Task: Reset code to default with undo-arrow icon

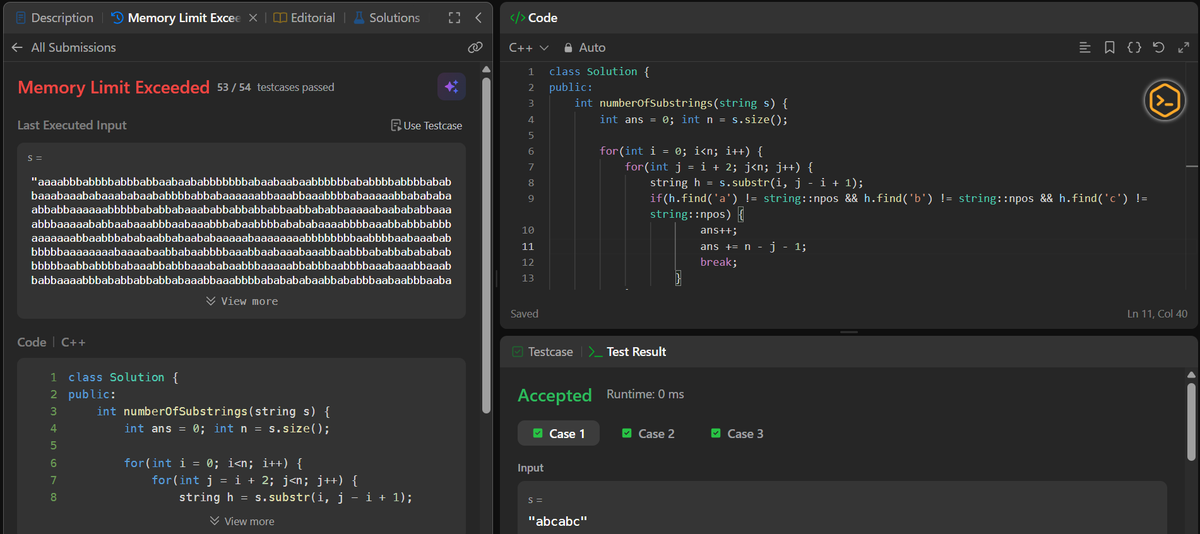Action: [x=1158, y=47]
